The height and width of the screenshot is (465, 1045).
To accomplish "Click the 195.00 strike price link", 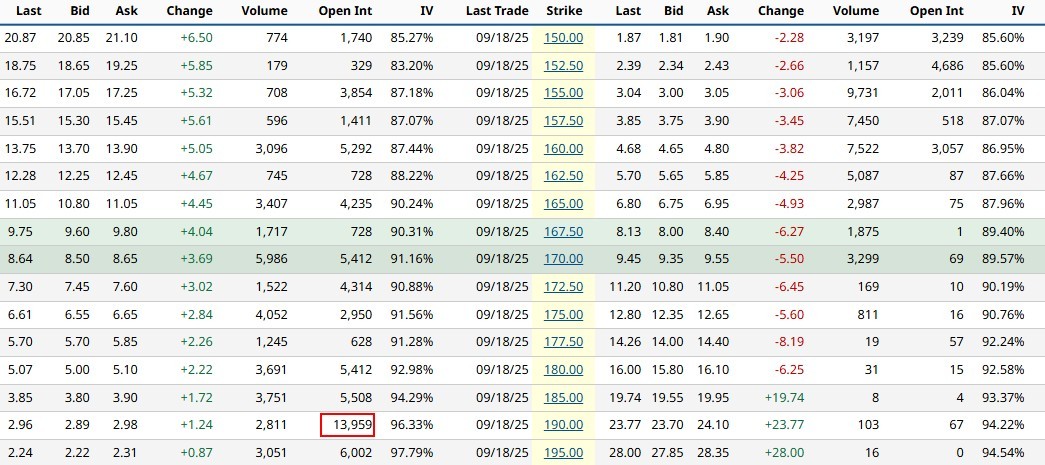I will point(564,453).
